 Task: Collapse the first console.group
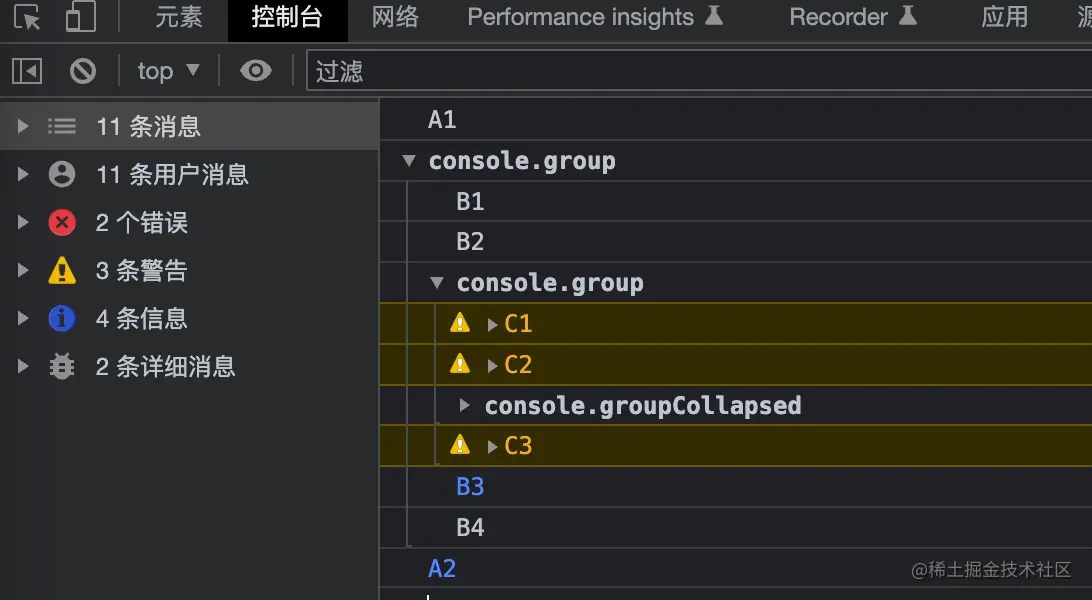point(408,161)
